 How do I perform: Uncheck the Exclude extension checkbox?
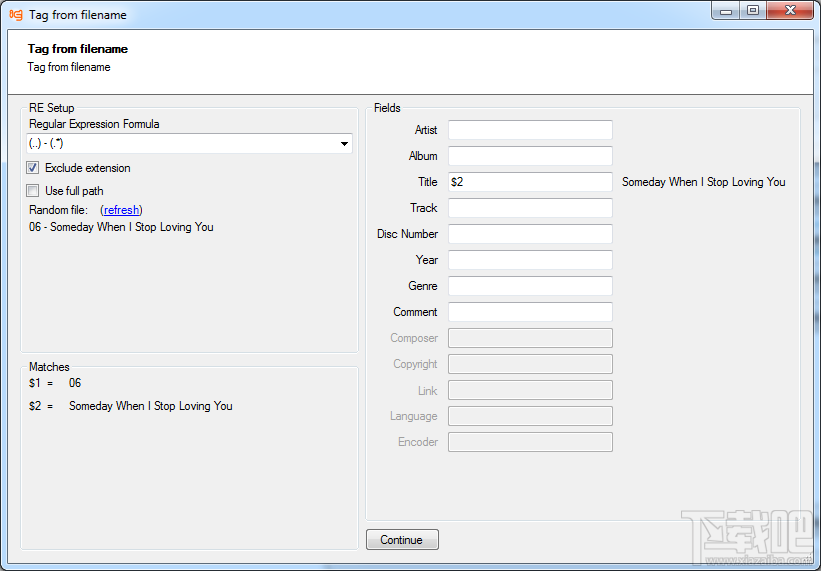click(x=32, y=168)
